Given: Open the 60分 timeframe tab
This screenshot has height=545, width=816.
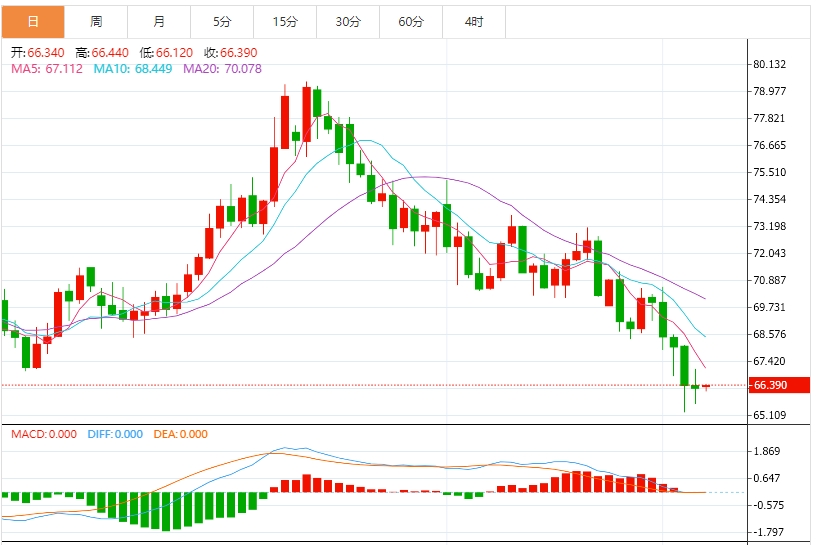Looking at the screenshot, I should click(x=411, y=22).
